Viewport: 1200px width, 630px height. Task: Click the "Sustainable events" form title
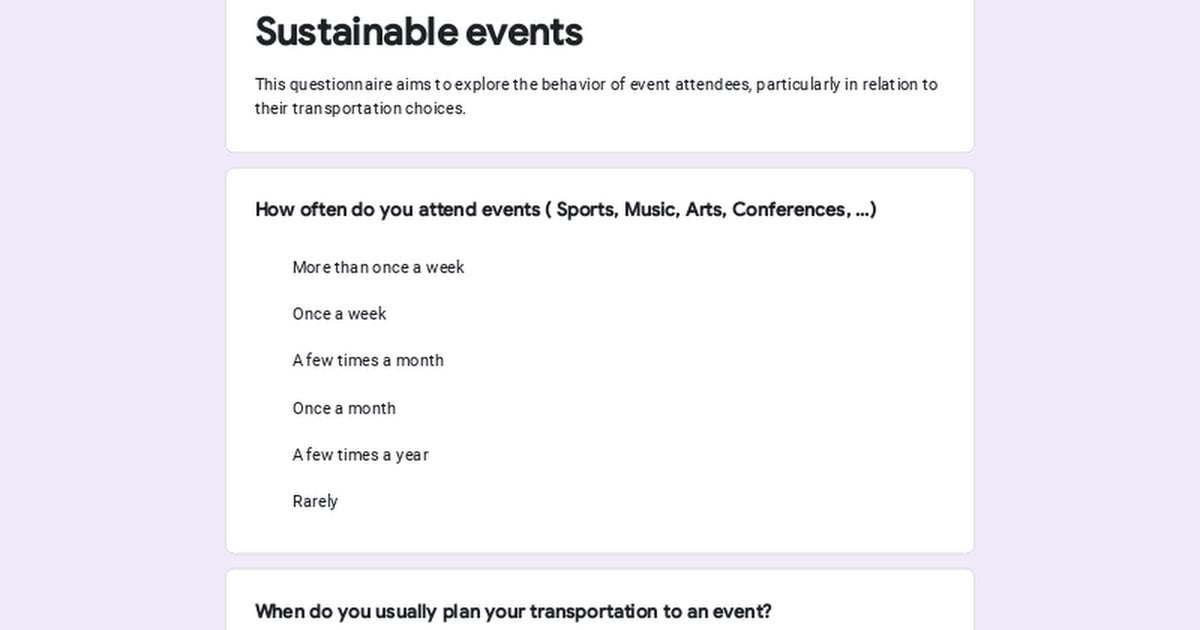pos(418,32)
